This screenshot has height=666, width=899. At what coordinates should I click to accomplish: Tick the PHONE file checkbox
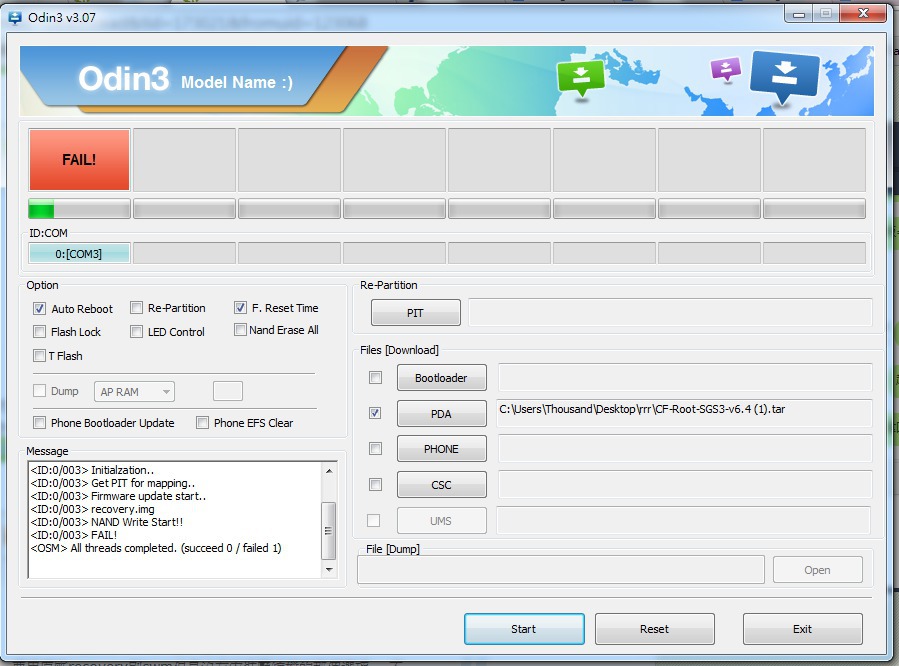[375, 448]
